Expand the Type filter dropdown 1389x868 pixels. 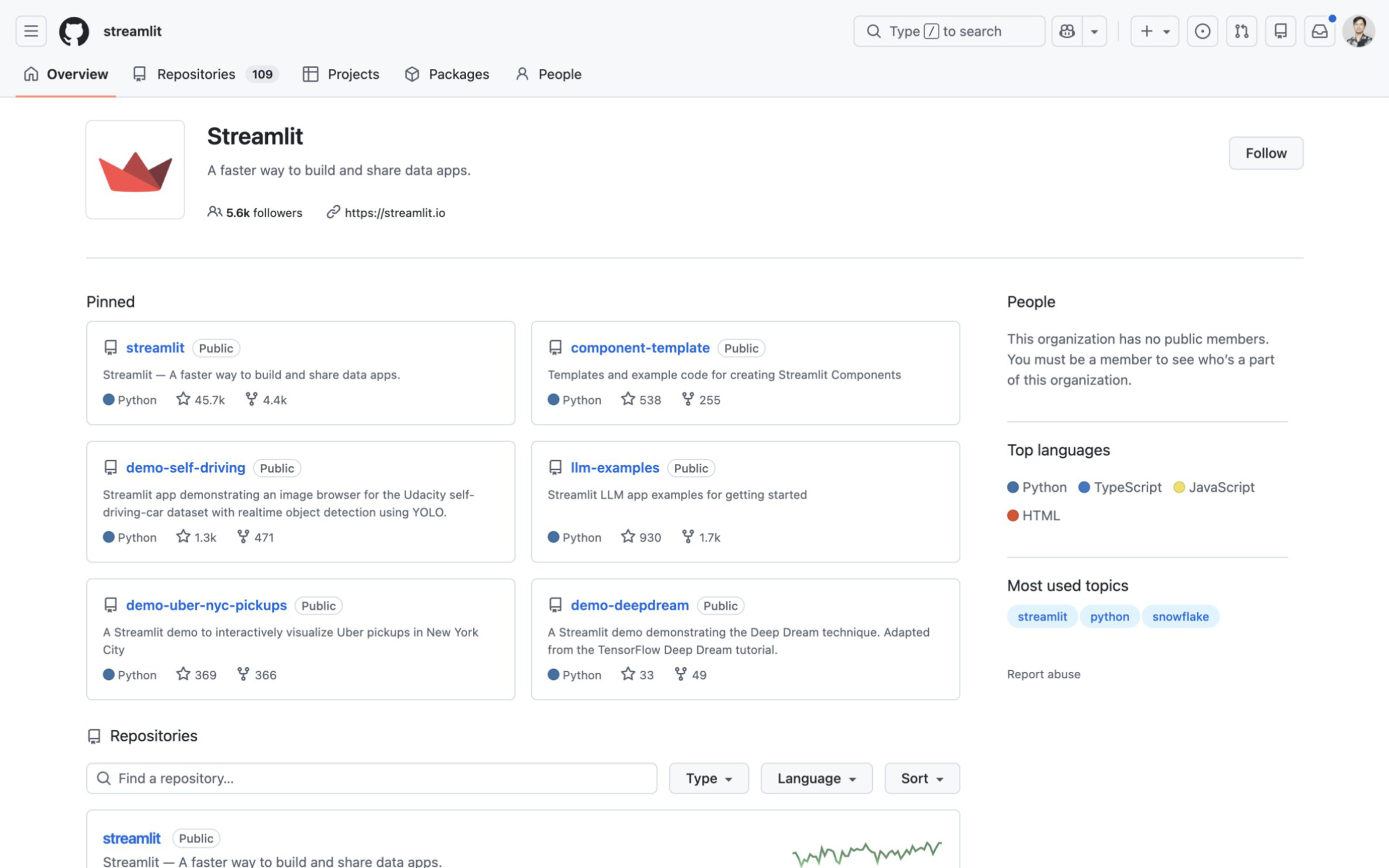pos(708,778)
